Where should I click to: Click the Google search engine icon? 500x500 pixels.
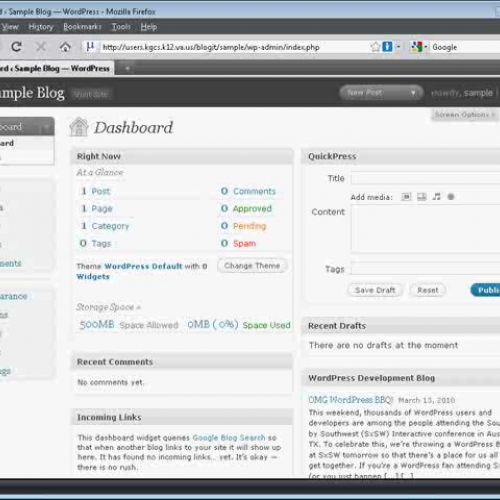tap(416, 47)
